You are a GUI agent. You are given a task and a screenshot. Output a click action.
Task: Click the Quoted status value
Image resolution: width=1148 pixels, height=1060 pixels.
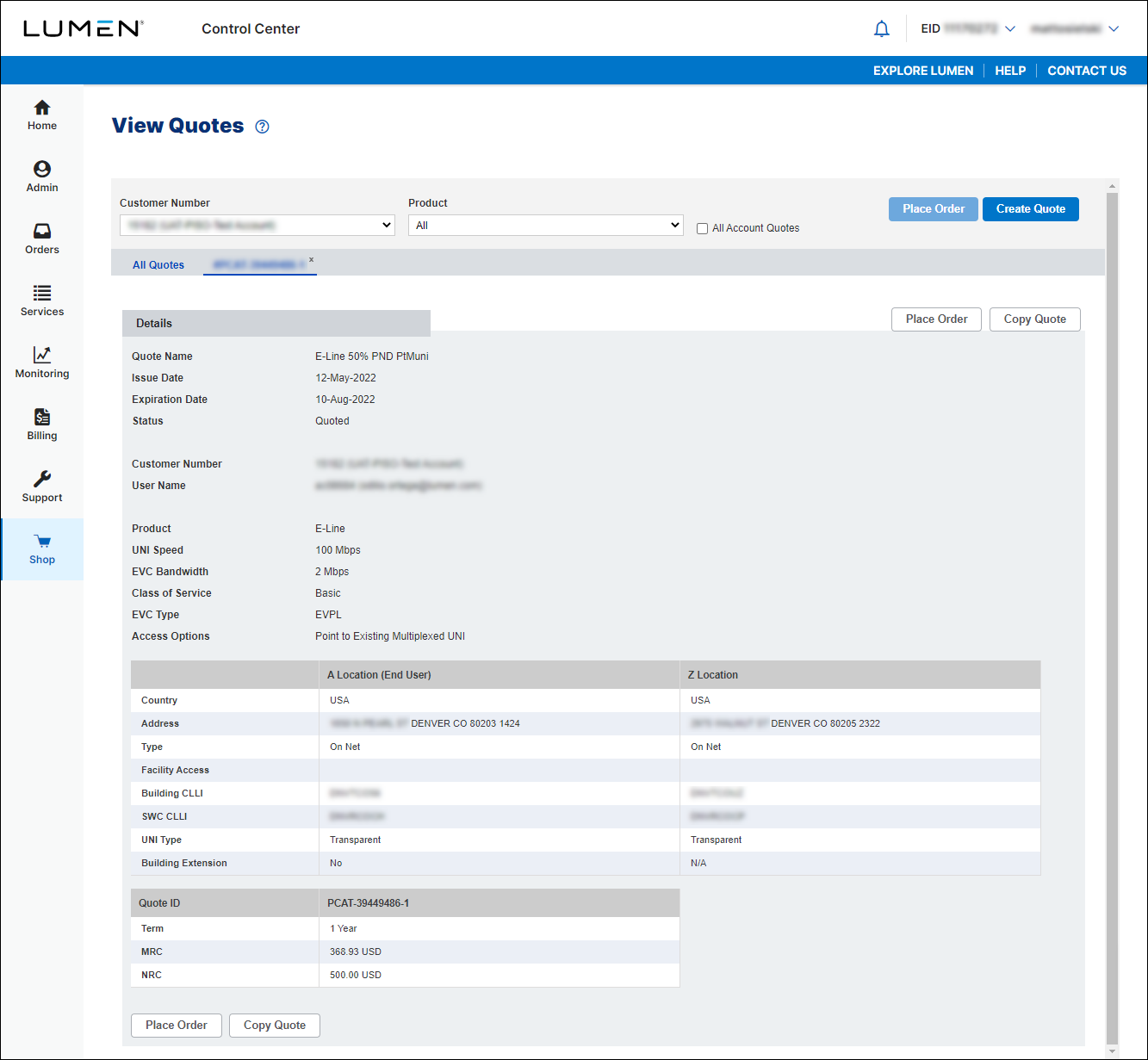pos(332,421)
